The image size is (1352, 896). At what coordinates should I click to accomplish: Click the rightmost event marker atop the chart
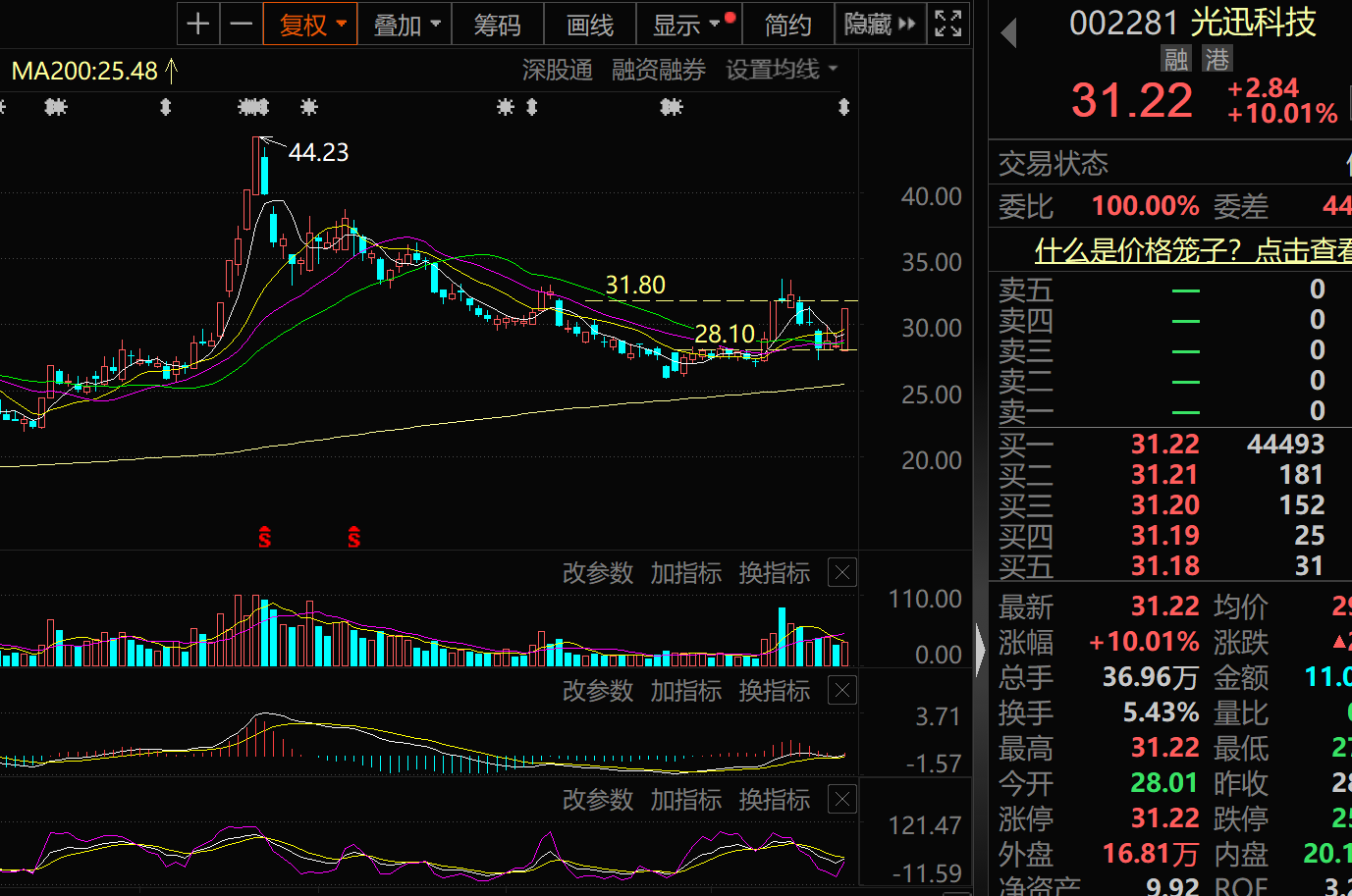point(843,106)
